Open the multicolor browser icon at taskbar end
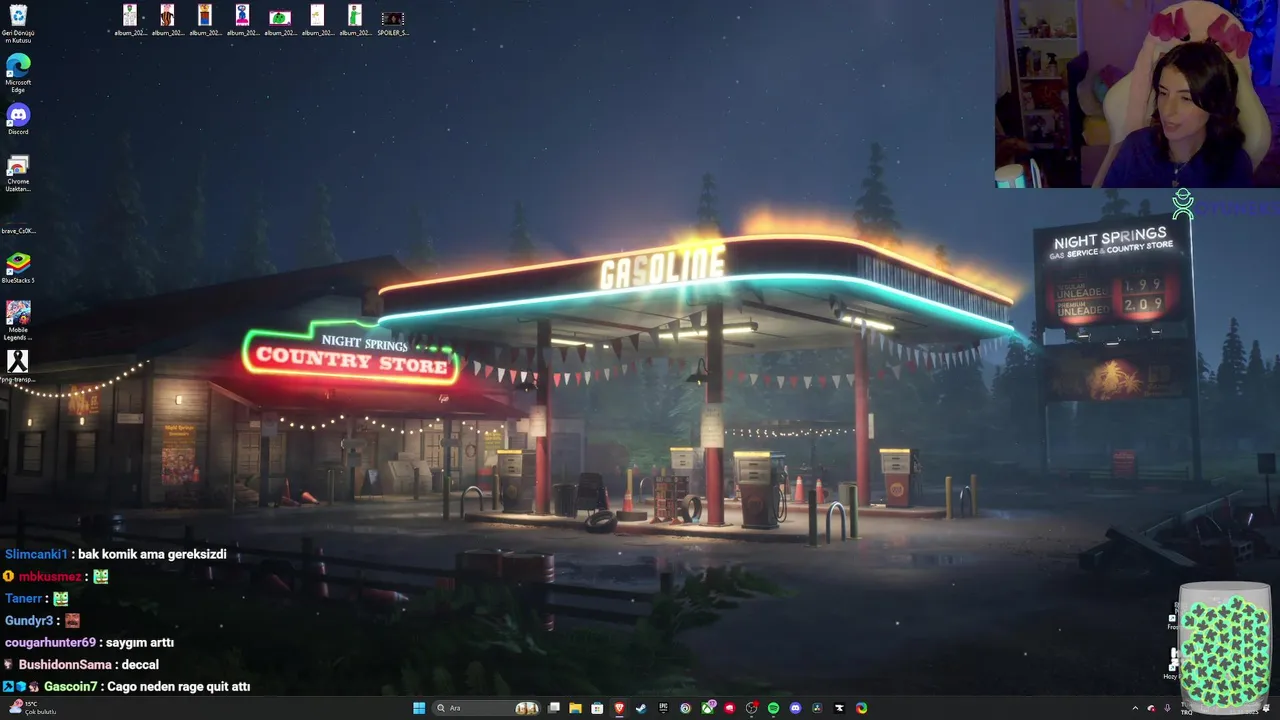This screenshot has height=720, width=1280. [861, 708]
